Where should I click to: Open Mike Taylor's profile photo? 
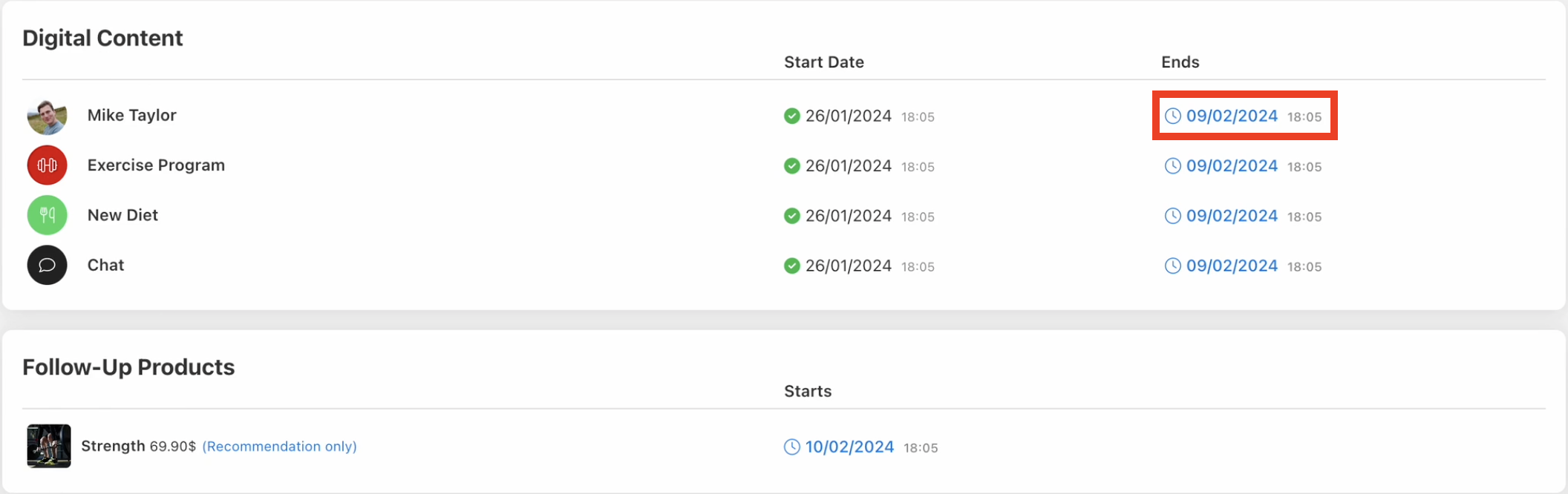click(x=47, y=116)
